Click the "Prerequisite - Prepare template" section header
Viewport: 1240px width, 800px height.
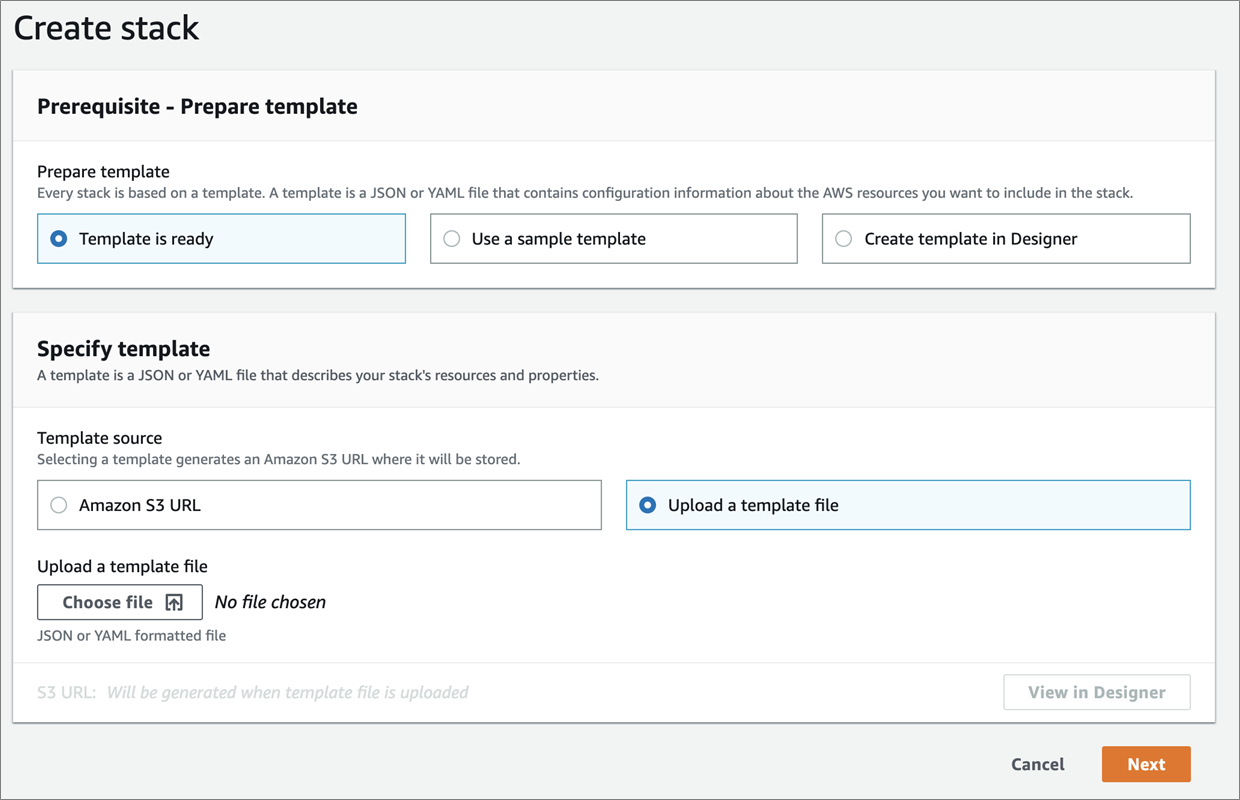[x=197, y=106]
